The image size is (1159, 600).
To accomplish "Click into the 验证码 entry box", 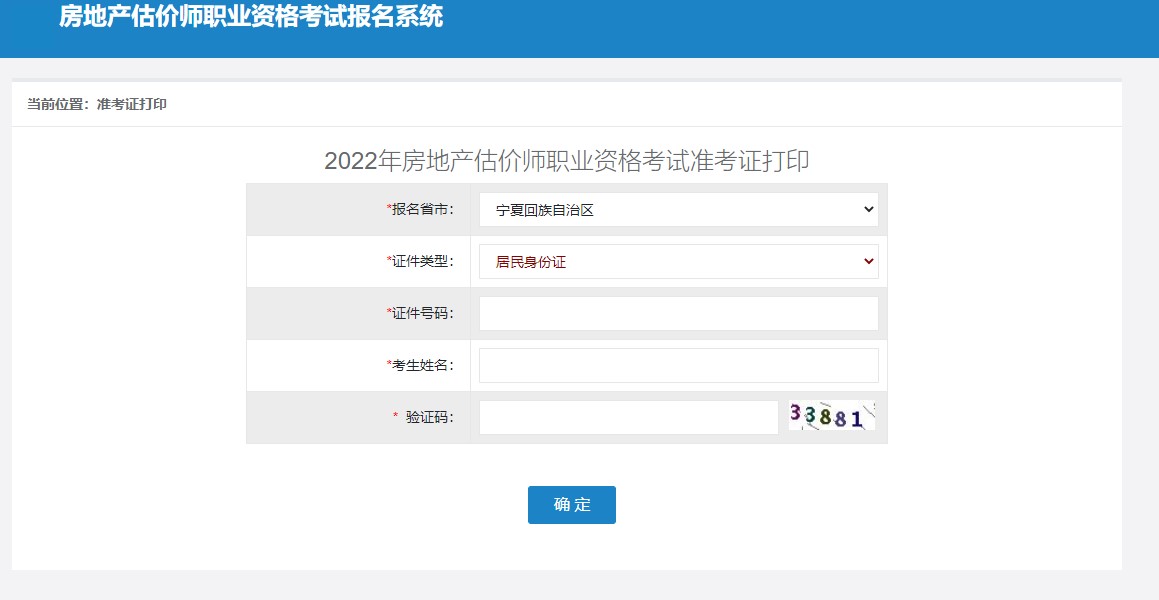I will click(628, 418).
